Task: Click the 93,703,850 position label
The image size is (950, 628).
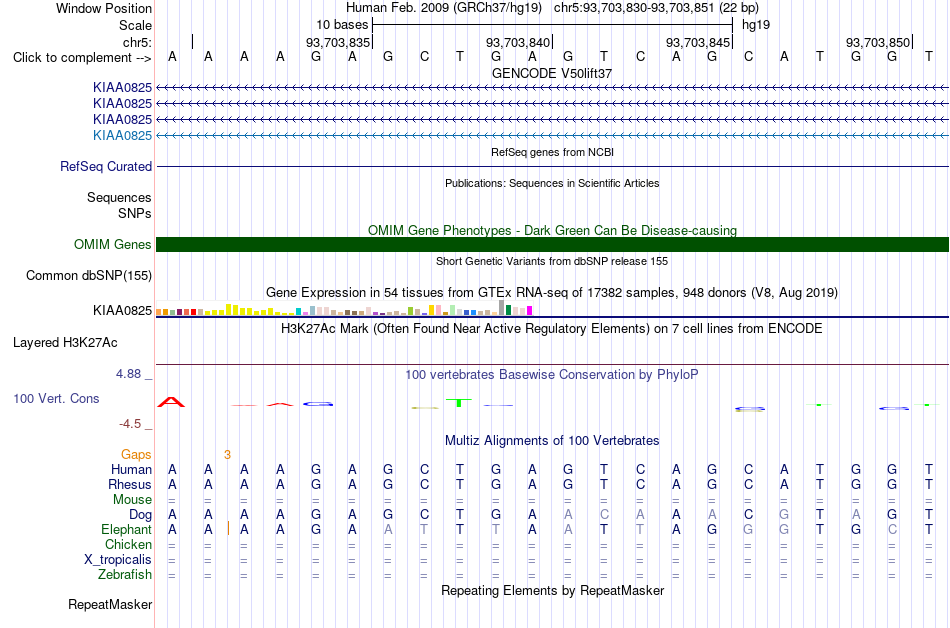Action: [878, 42]
